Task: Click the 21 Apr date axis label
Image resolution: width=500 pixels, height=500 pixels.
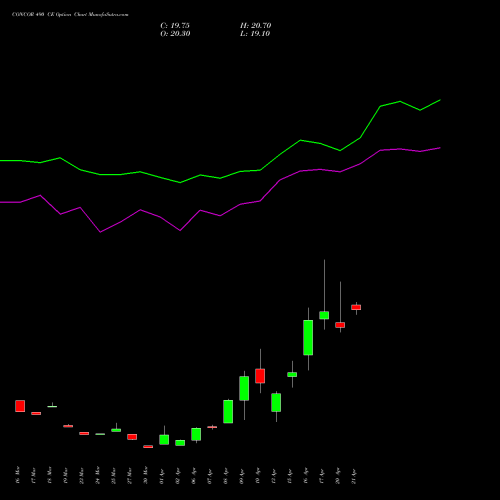Action: [x=354, y=477]
